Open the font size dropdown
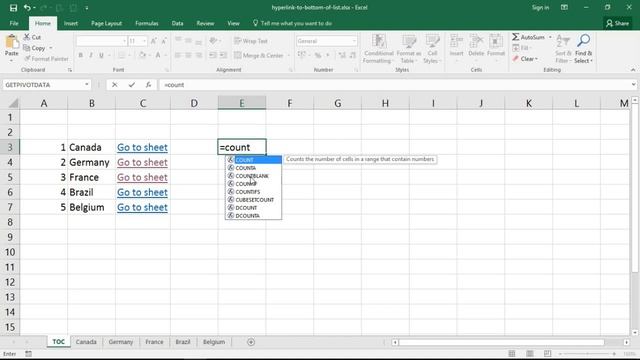Image resolution: width=640 pixels, height=360 pixels. tap(144, 41)
